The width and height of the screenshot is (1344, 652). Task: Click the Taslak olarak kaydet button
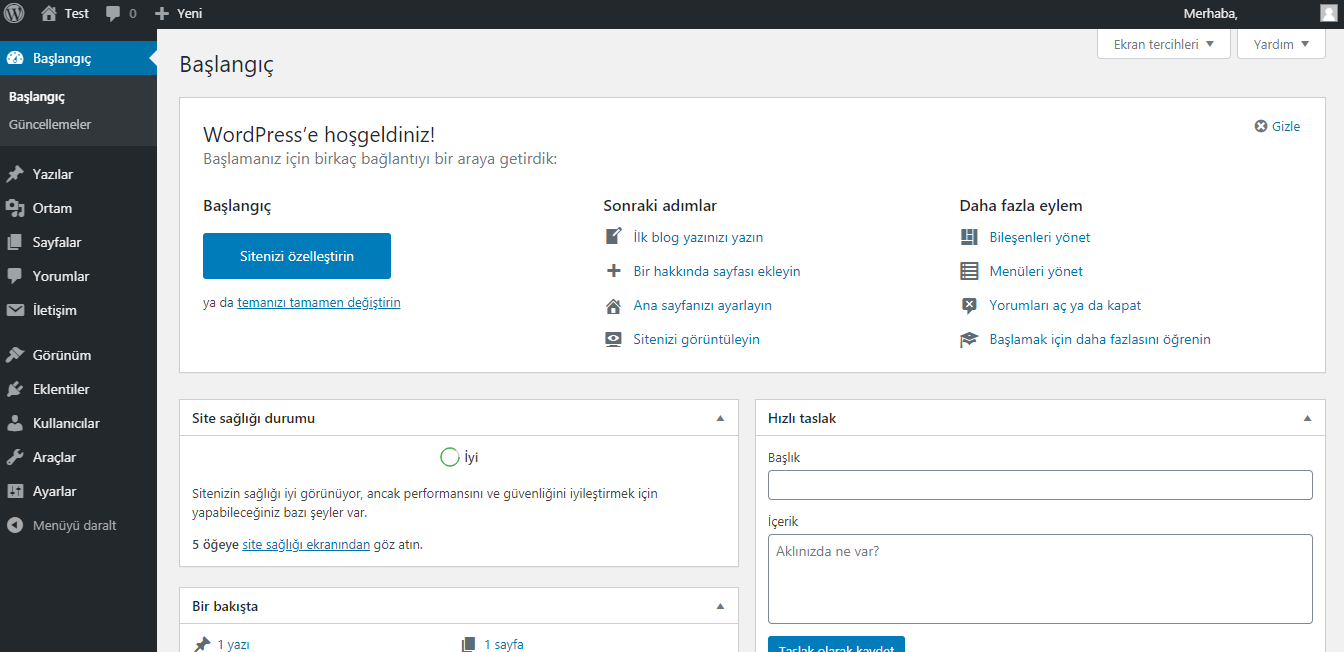pyautogui.click(x=836, y=644)
